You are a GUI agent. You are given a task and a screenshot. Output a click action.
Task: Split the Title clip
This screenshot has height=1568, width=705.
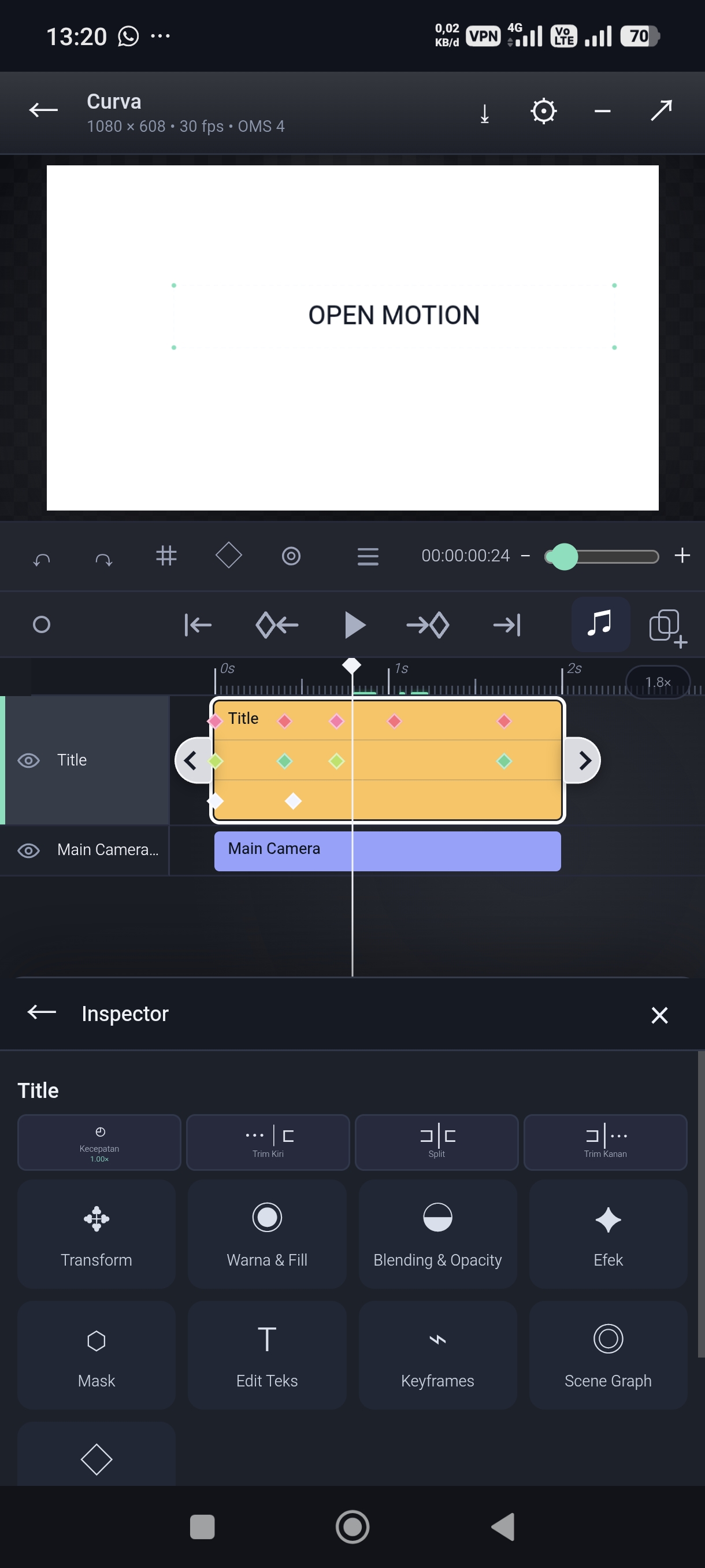coord(437,1142)
